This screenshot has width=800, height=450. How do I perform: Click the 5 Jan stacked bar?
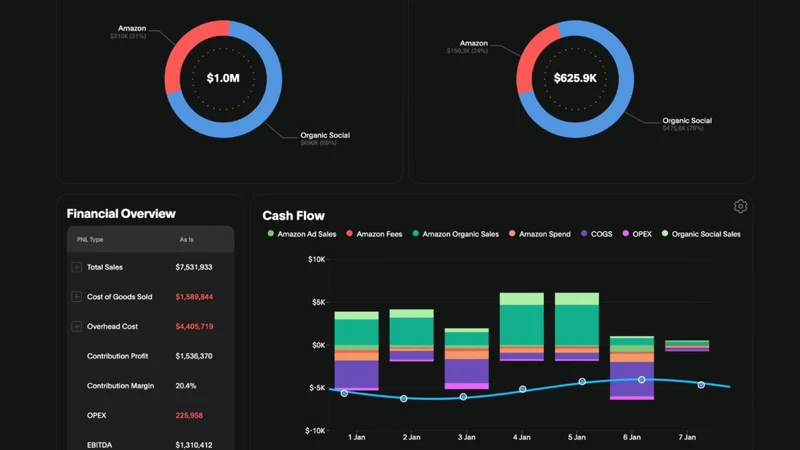(577, 327)
